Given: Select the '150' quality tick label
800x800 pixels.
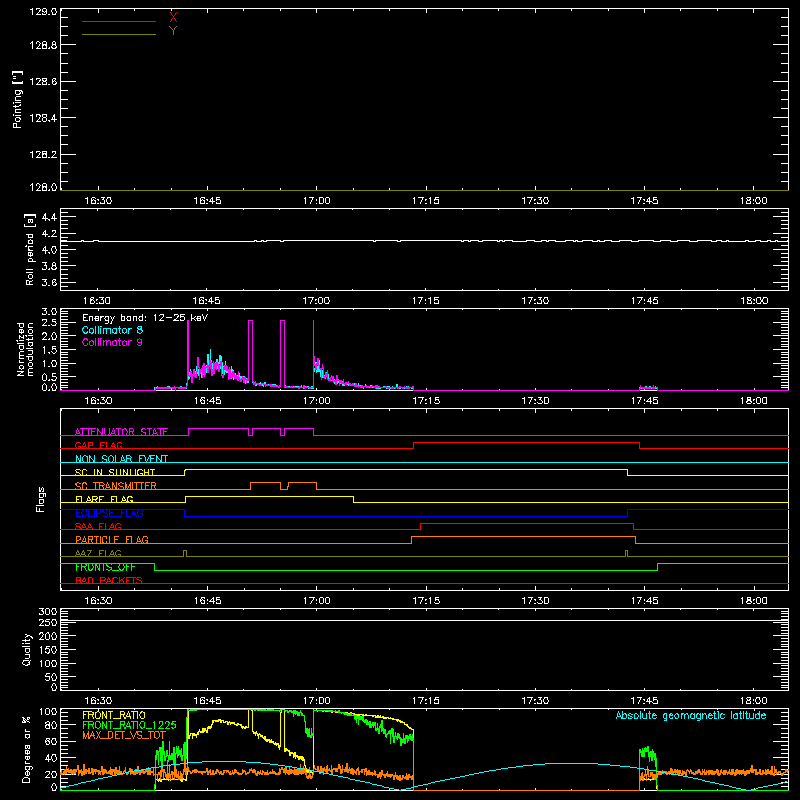Looking at the screenshot, I should coord(47,650).
